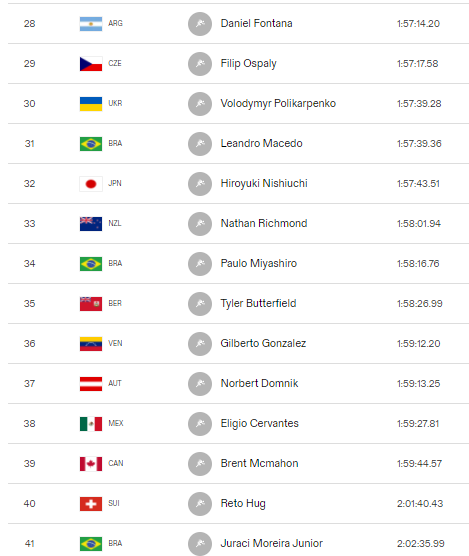Screen dimensions: 469x556
Task: Click Juraci Moreira Junior's name
Action: pyautogui.click(x=272, y=543)
